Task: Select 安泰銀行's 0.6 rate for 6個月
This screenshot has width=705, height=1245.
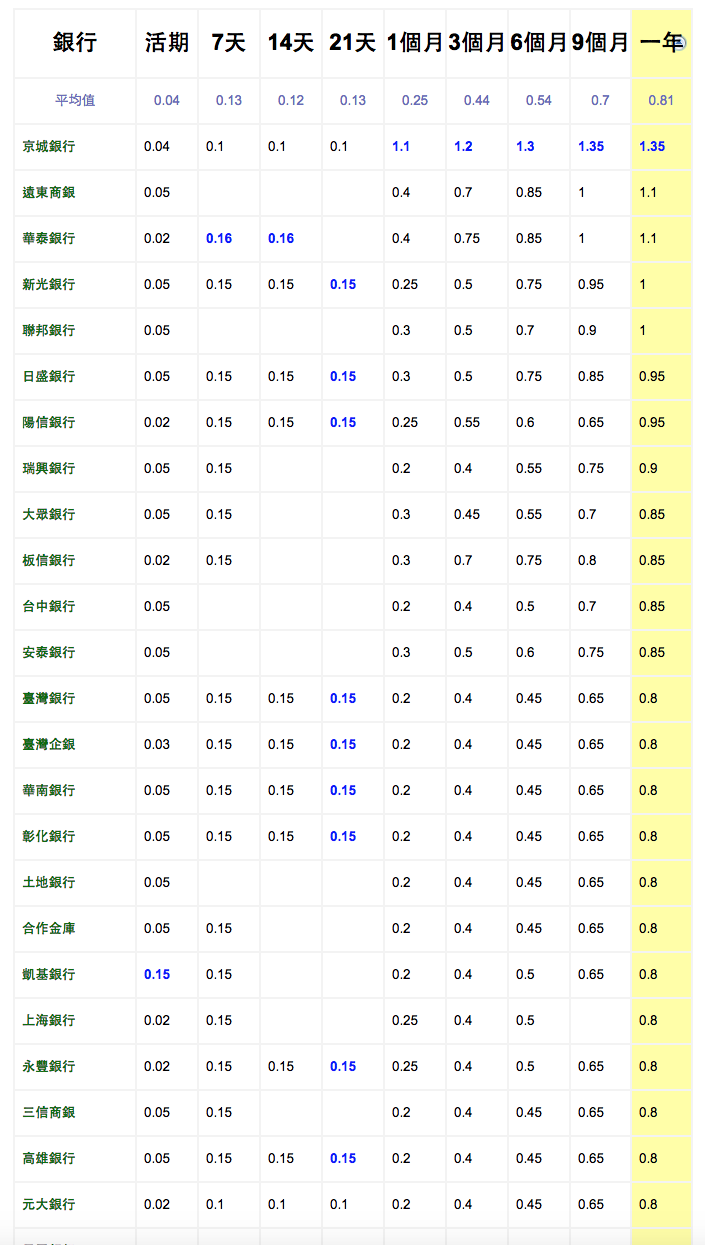Action: tap(525, 652)
